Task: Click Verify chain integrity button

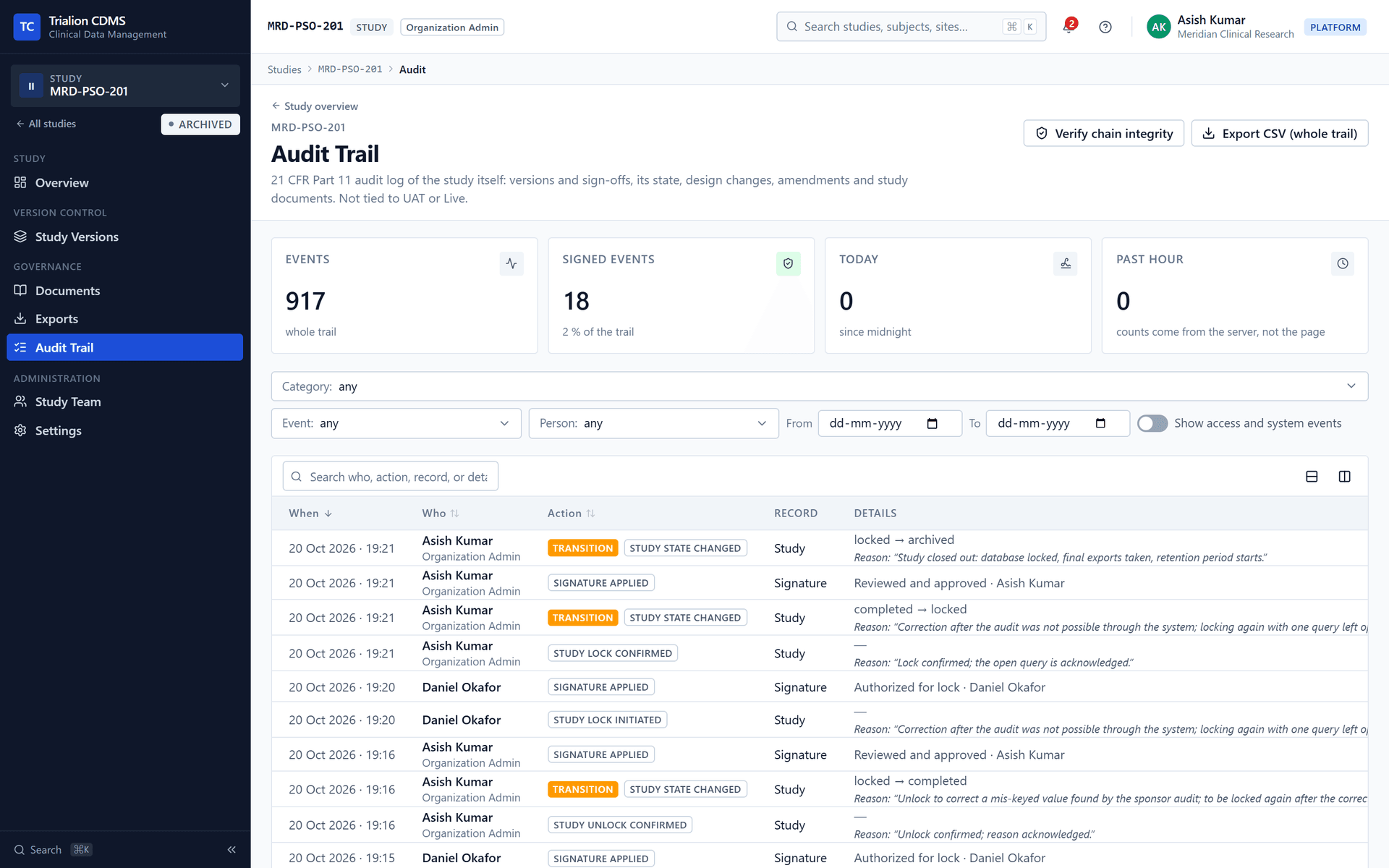Action: (x=1103, y=133)
